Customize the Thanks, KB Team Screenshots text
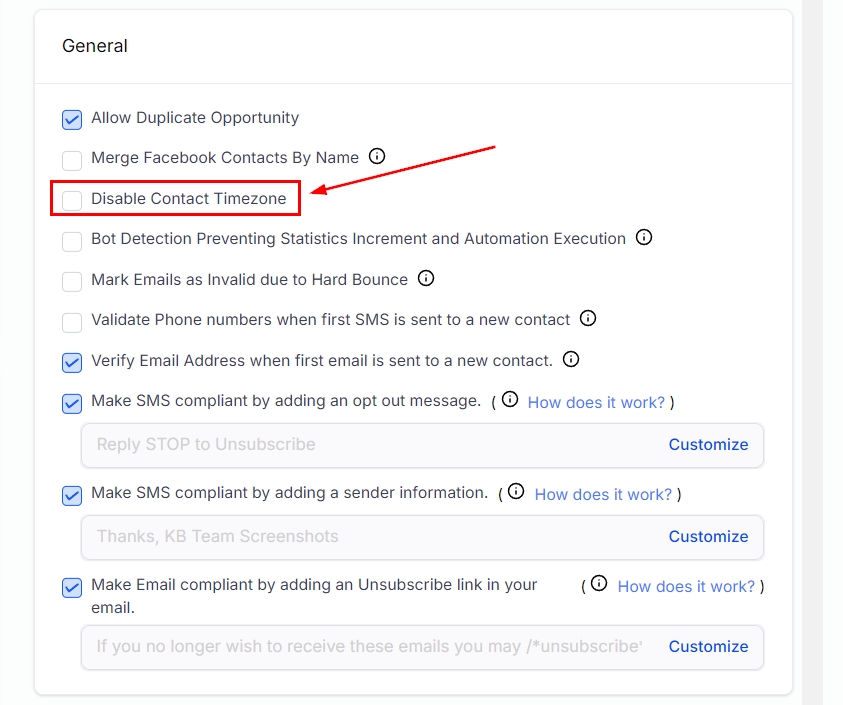The width and height of the screenshot is (843, 705). pos(708,537)
